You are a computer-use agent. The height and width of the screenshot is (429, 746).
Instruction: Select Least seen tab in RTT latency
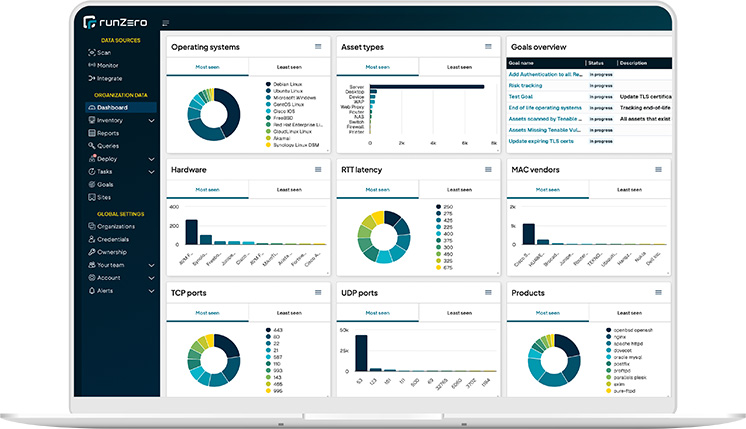458,189
